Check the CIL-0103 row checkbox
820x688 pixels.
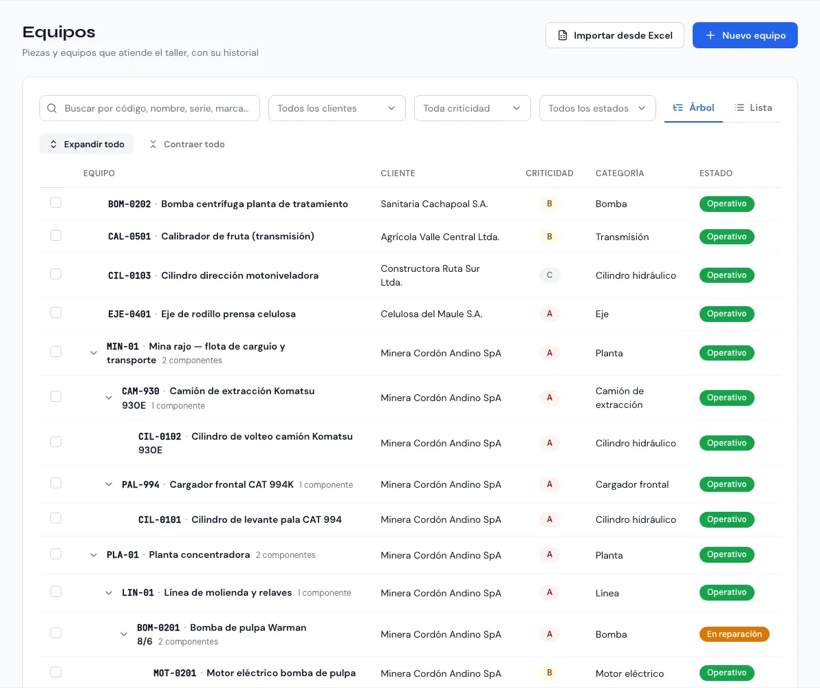click(55, 274)
